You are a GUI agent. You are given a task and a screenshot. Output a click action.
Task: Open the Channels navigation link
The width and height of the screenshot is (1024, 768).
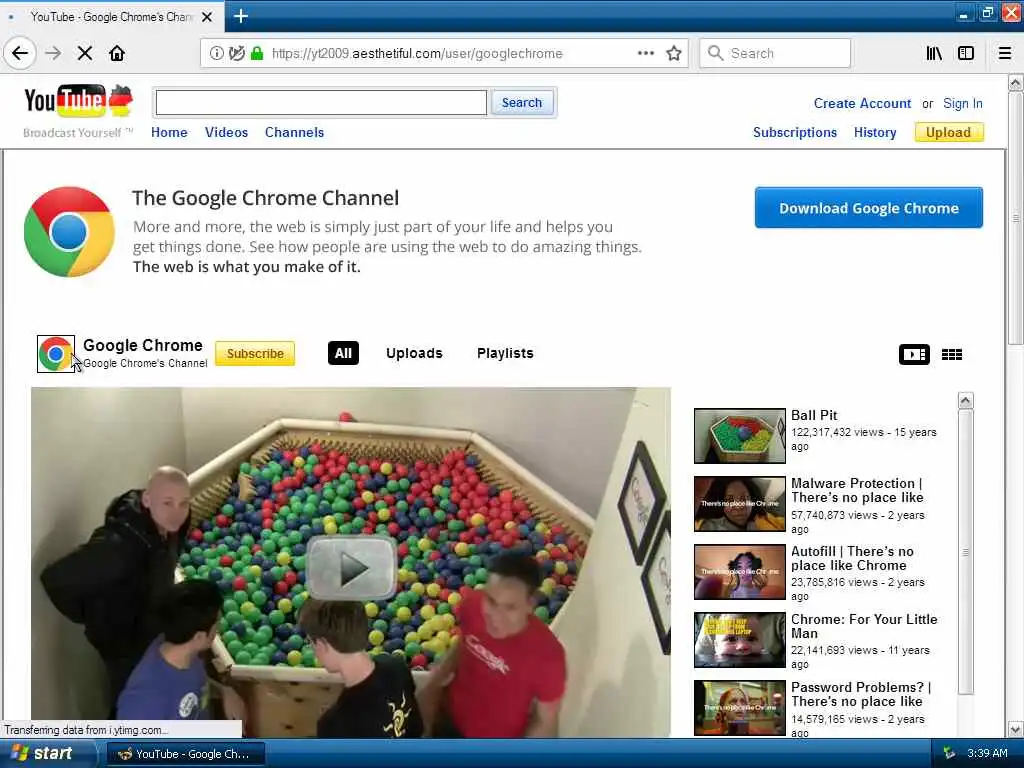click(x=294, y=132)
